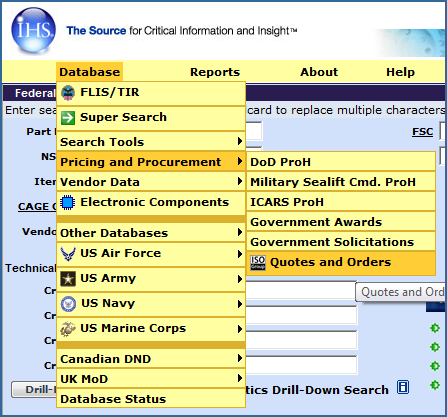Open Database Status menu entry
The image size is (447, 417).
(x=151, y=399)
